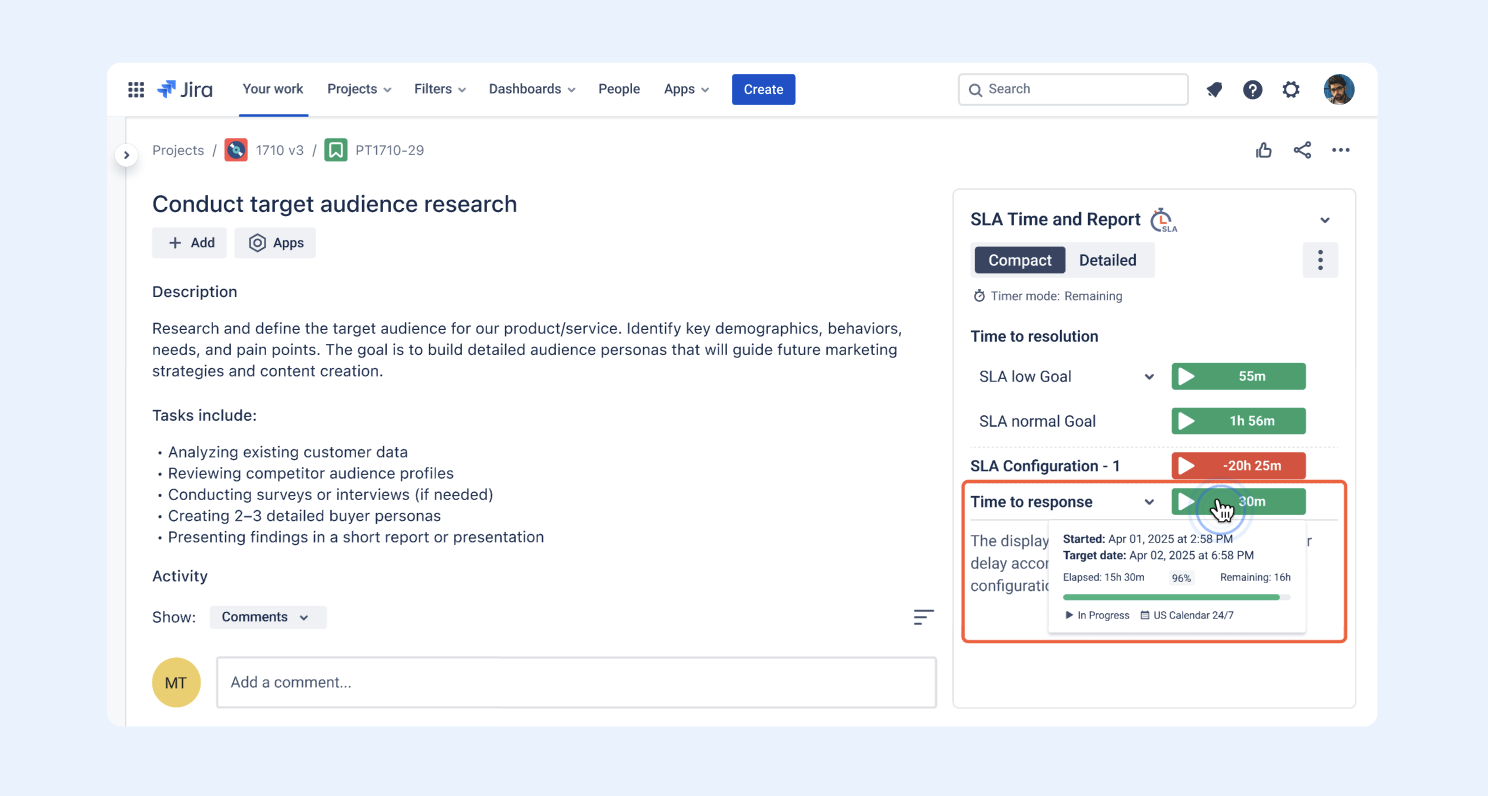Viewport: 1488px width, 796px height.
Task: Click the notifications bell icon
Action: point(1214,90)
